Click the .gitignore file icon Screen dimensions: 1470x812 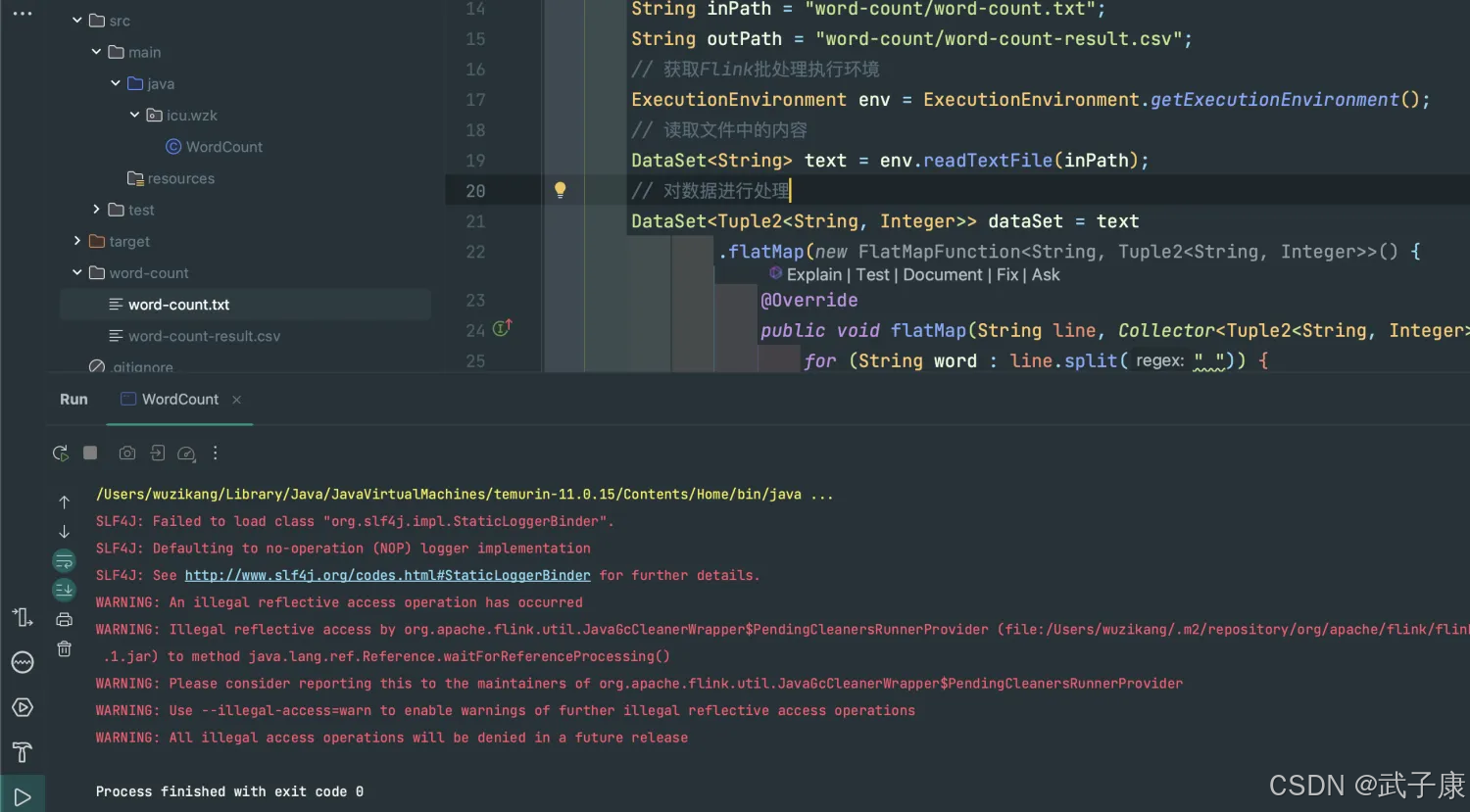click(x=97, y=367)
